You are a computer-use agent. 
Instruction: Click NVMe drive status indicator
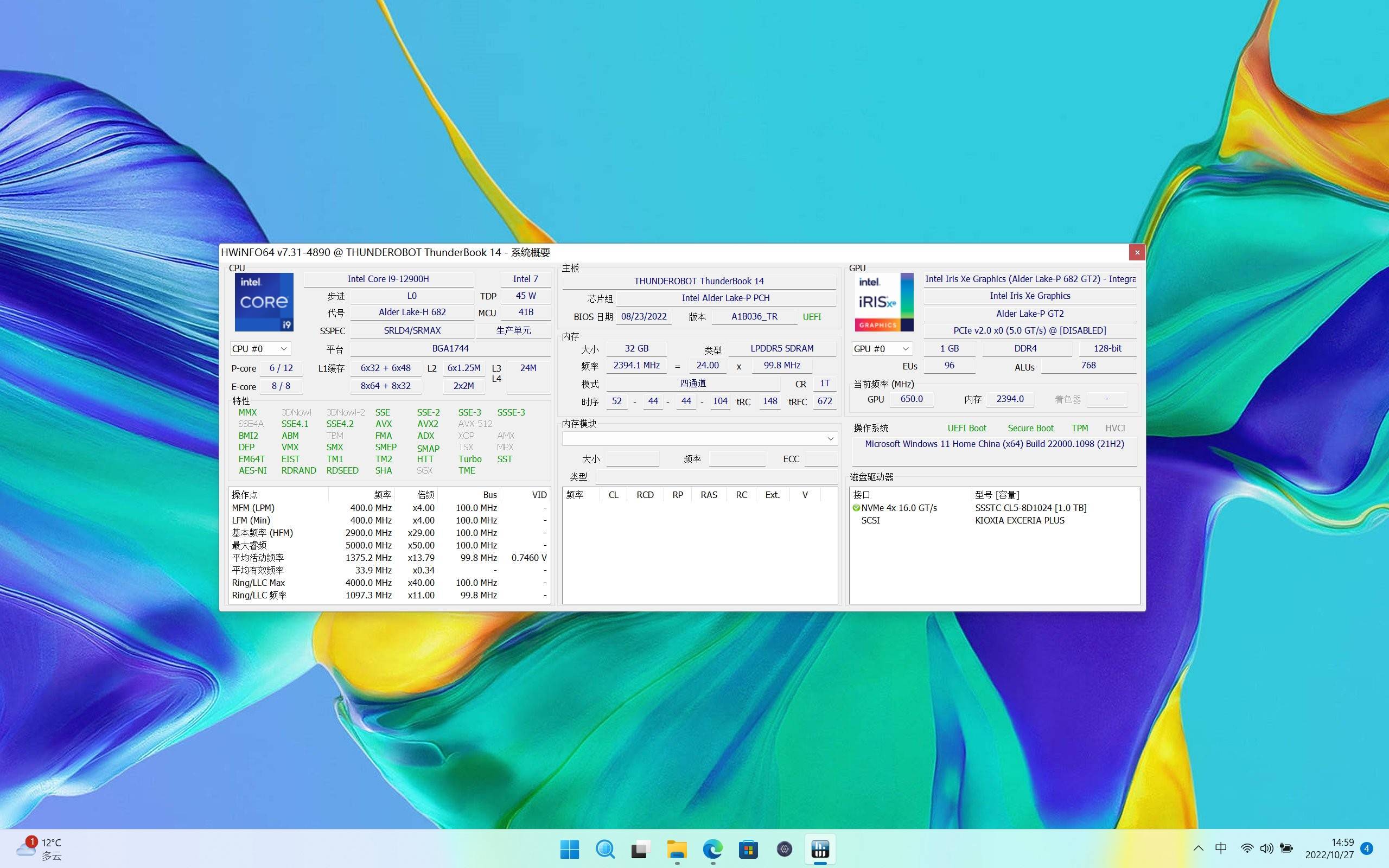856,508
